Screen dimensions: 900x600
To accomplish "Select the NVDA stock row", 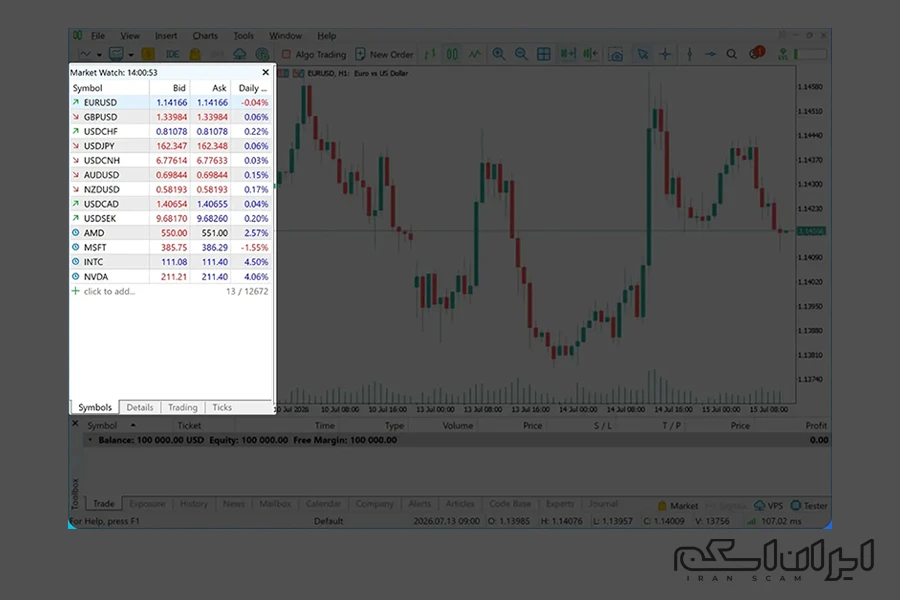I will click(170, 276).
